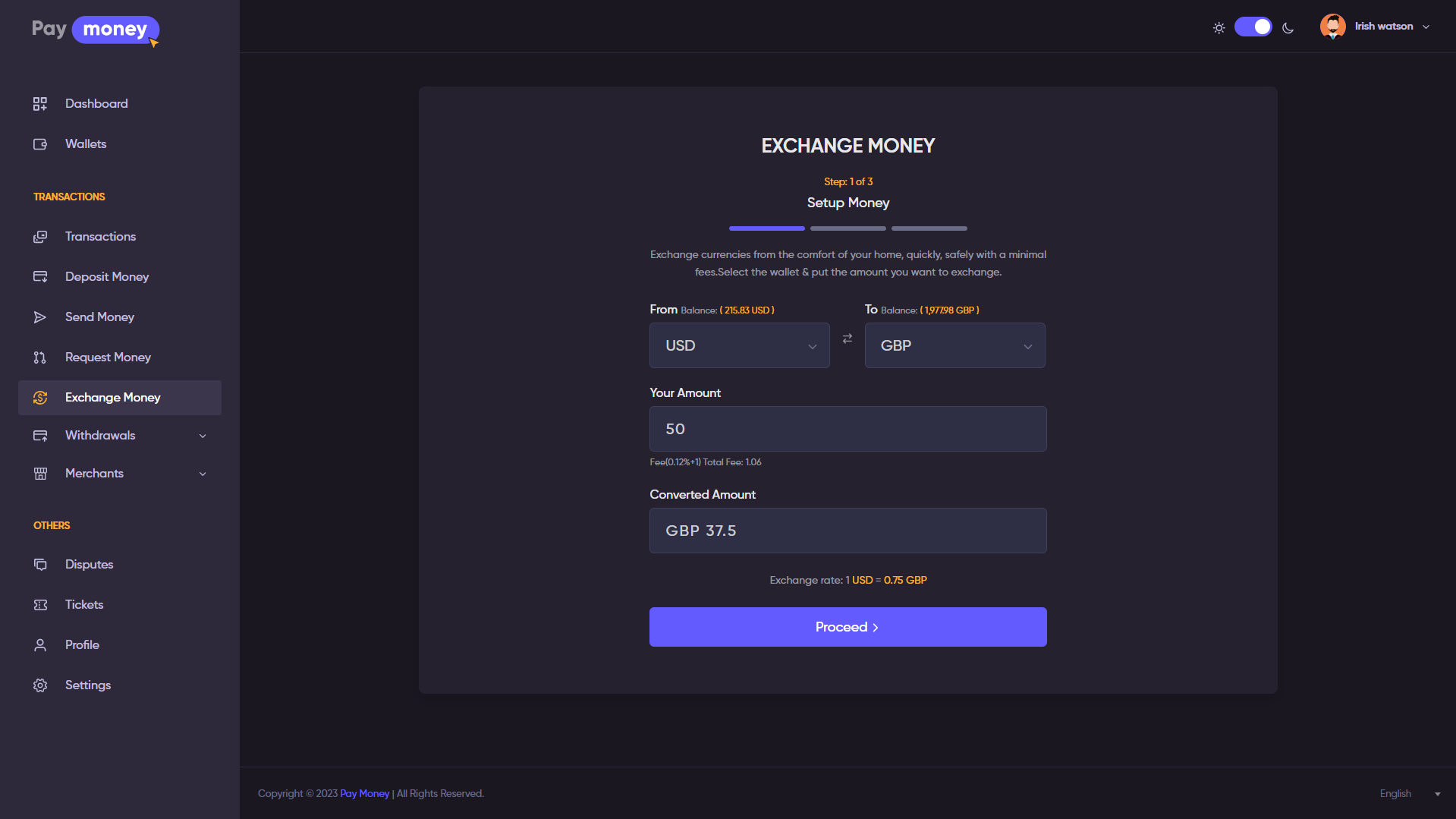
Task: Open the Pay Money footer link
Action: tap(364, 794)
